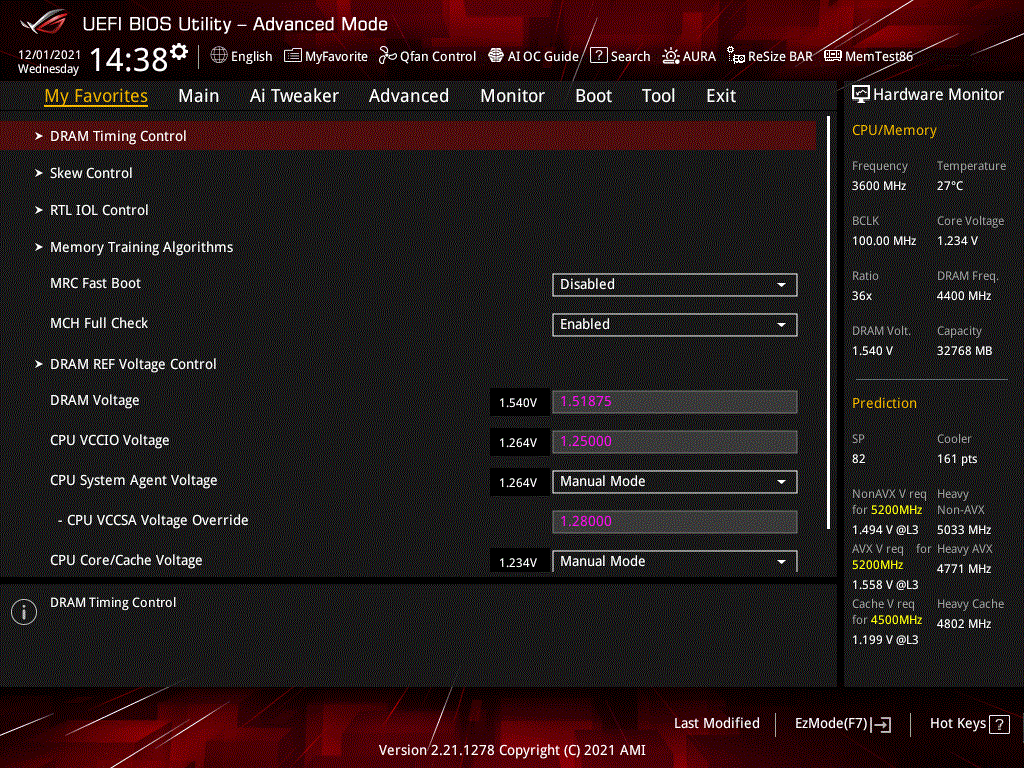Switch to My Favorites tab

coord(96,96)
